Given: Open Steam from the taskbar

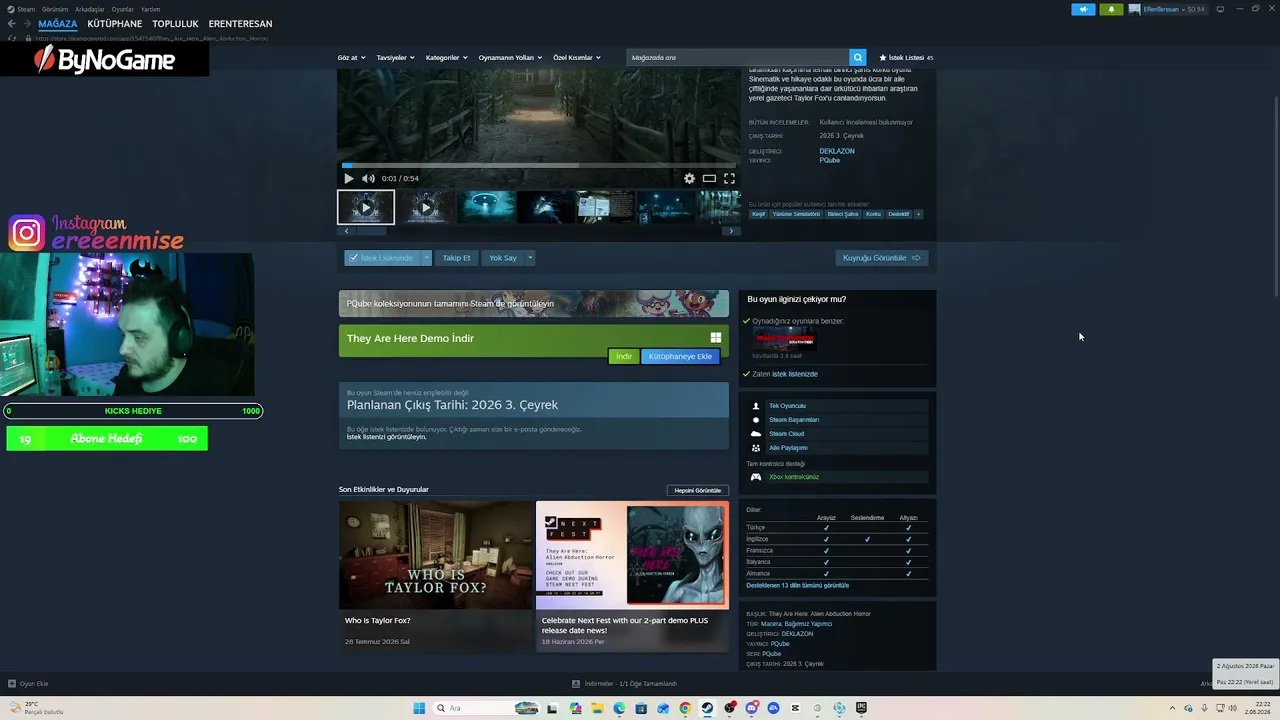Looking at the screenshot, I should [707, 708].
